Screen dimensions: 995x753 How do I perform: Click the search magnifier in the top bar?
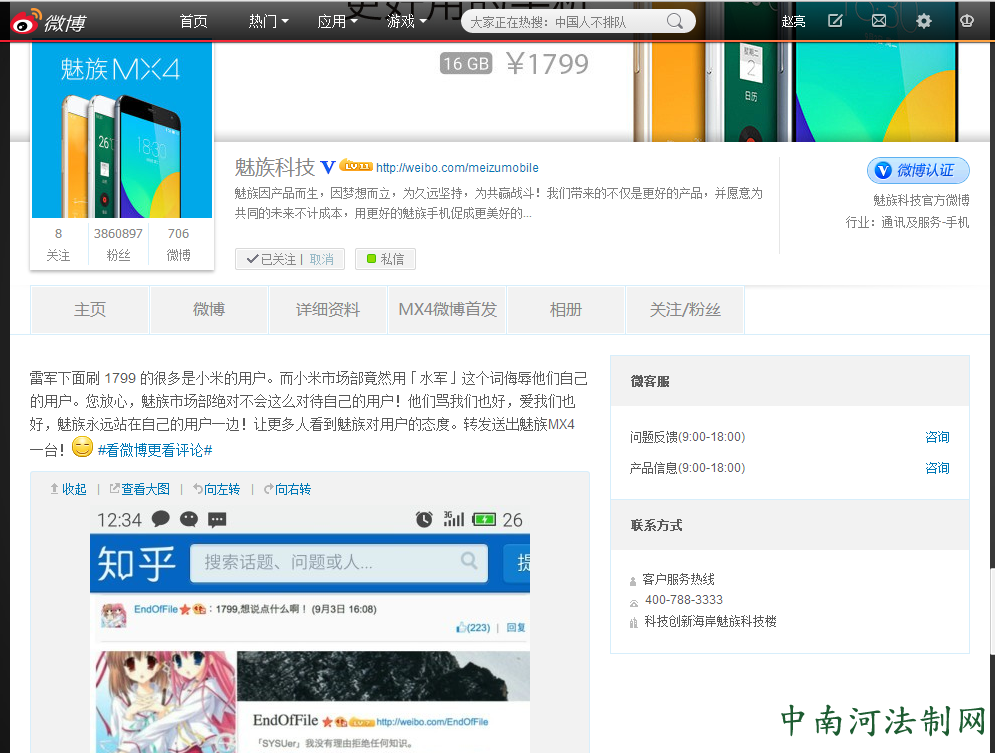point(675,22)
